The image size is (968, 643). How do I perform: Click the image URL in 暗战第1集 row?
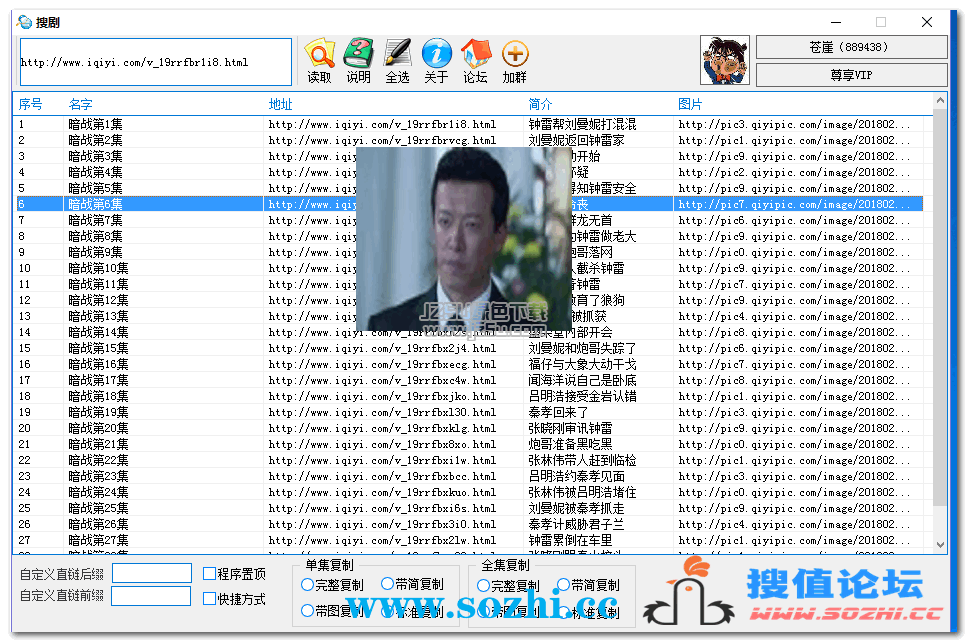pyautogui.click(x=794, y=124)
